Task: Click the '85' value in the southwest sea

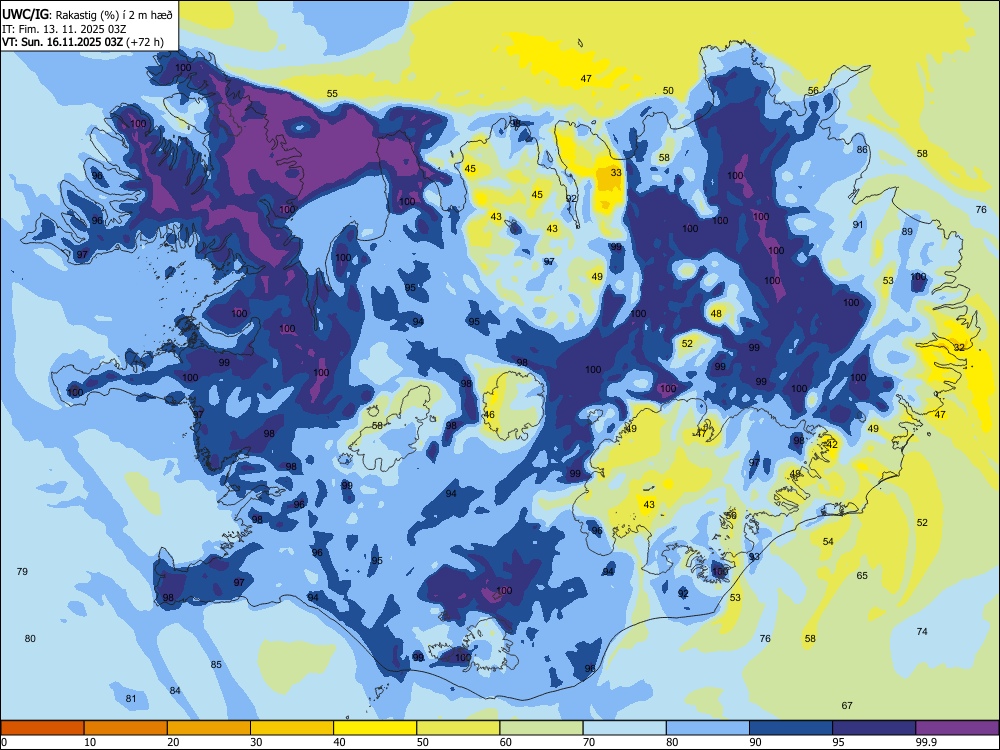Action: click(x=216, y=665)
